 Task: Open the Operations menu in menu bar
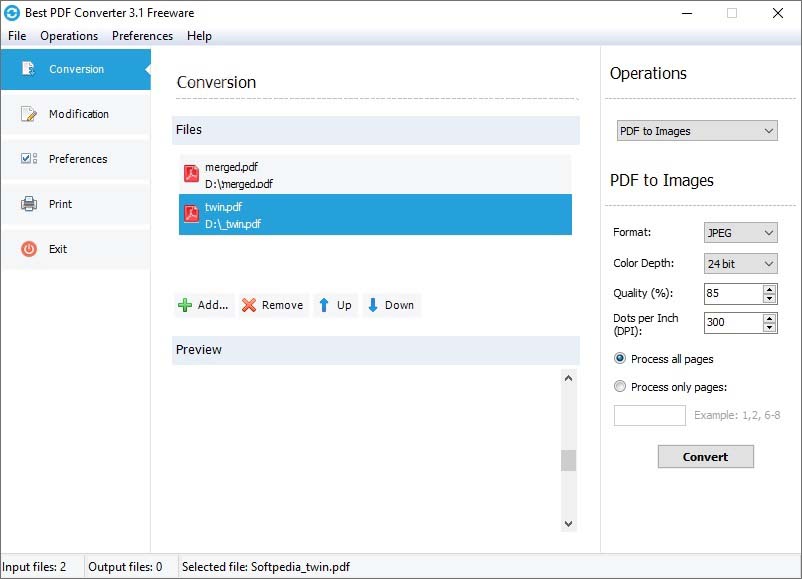(69, 36)
